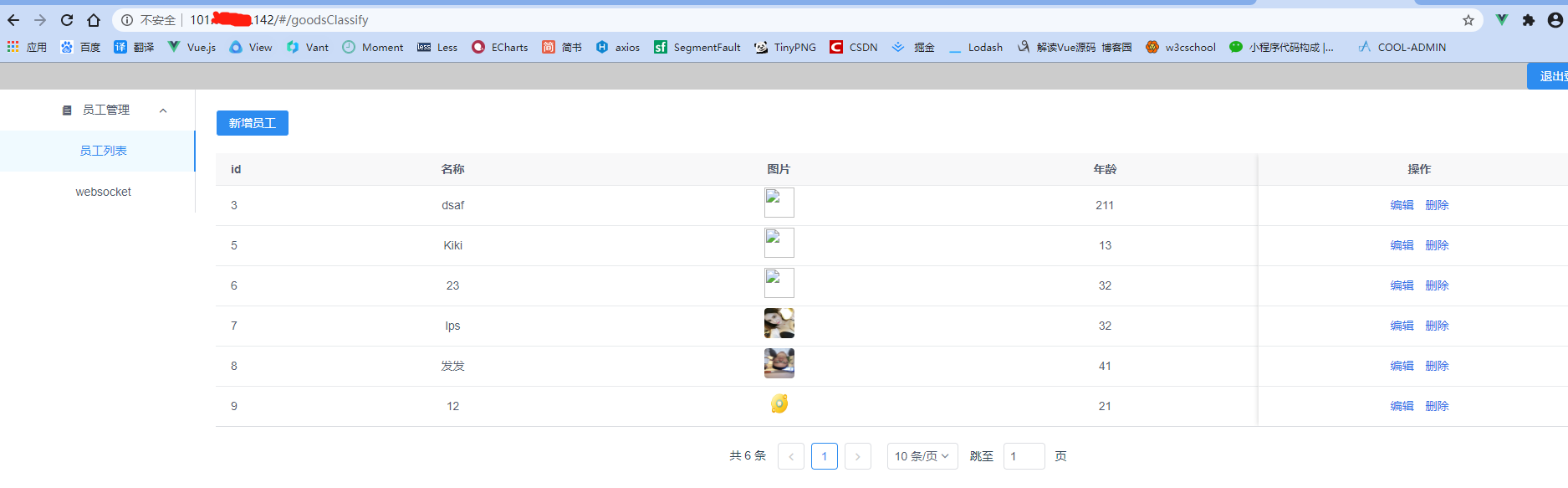Open the 小程序代码构成 bookmark

click(x=1282, y=47)
